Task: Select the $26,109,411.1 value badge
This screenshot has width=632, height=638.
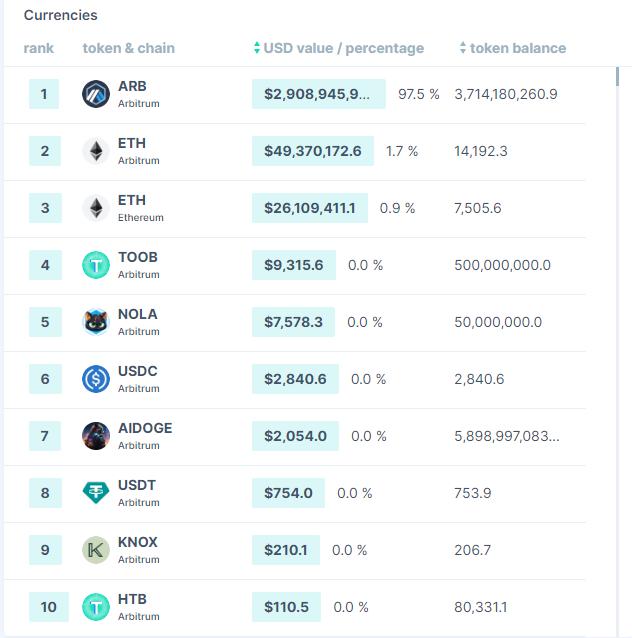Action: coord(310,208)
